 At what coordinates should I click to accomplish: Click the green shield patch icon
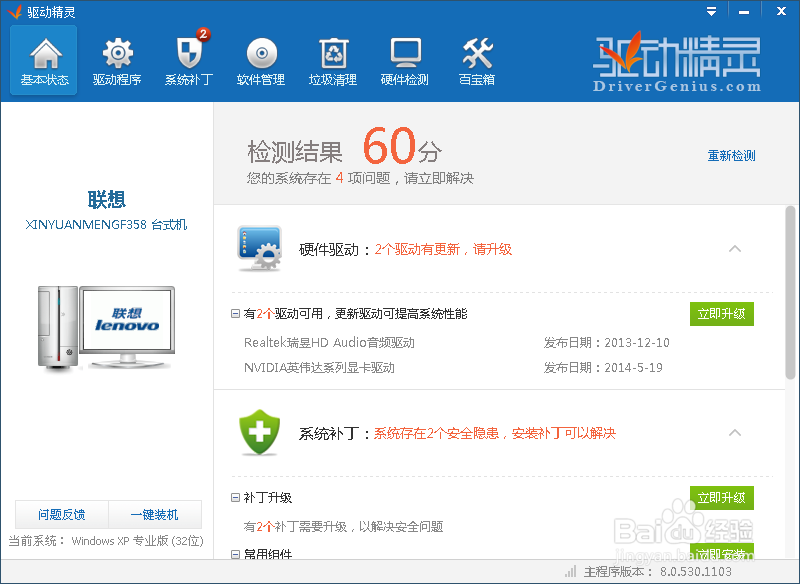(260, 432)
